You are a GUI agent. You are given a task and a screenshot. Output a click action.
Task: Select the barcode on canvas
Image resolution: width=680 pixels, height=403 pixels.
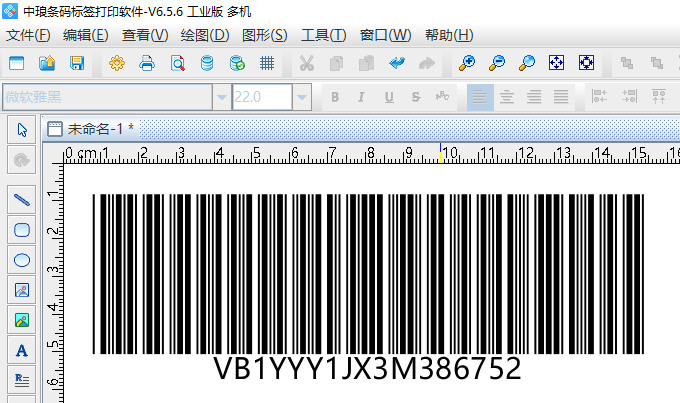click(x=368, y=274)
